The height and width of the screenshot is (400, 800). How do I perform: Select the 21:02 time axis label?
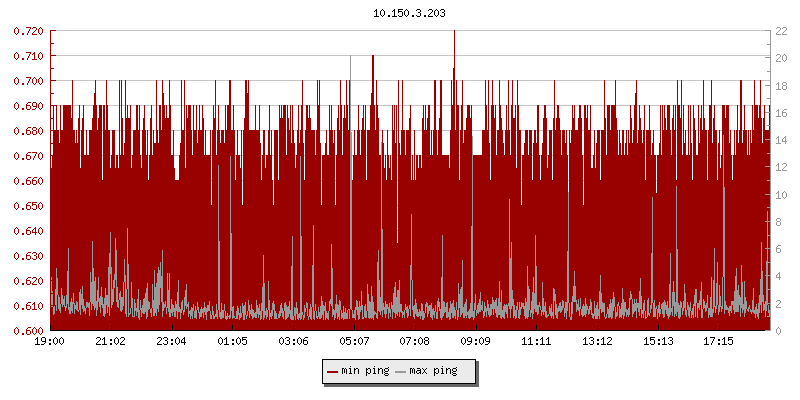pos(110,341)
